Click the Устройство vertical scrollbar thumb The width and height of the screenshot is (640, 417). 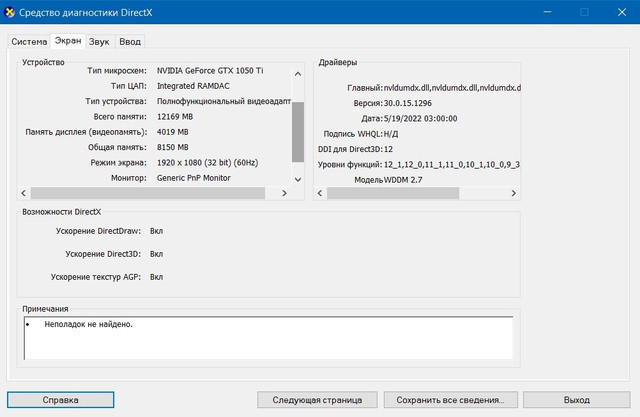point(298,132)
